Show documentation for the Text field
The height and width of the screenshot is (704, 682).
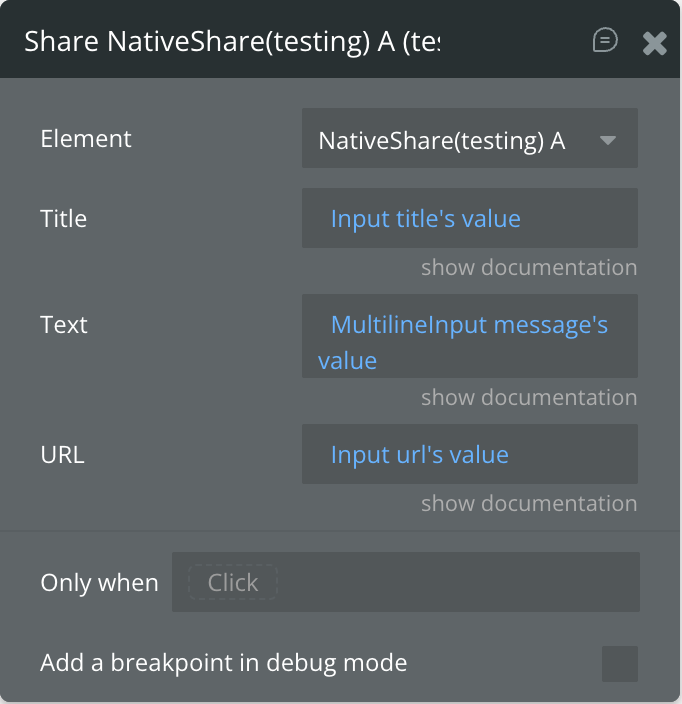(529, 398)
